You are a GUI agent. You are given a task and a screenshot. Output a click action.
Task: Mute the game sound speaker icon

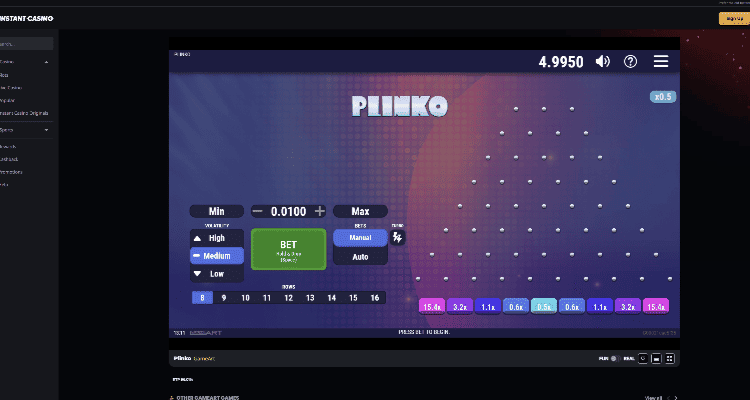(x=603, y=61)
